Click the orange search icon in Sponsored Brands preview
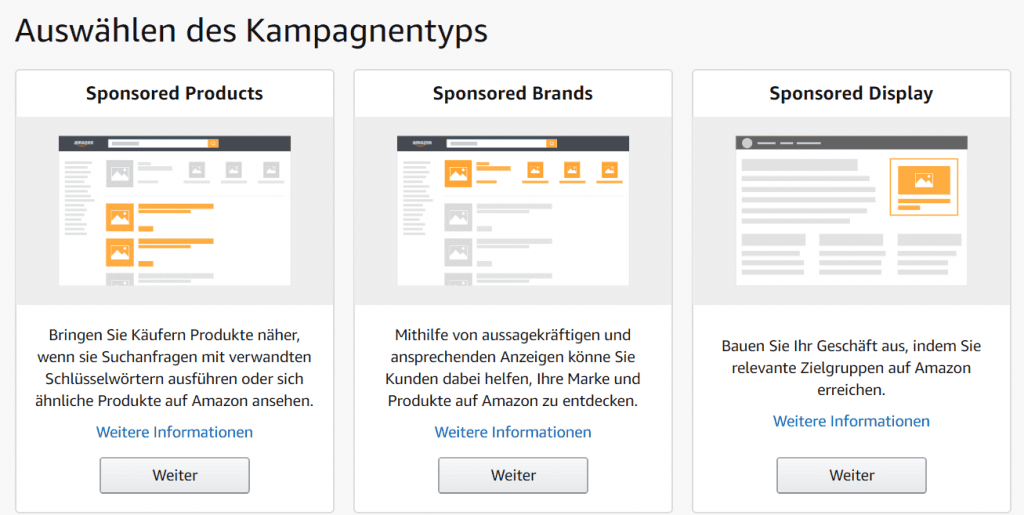 click(x=552, y=143)
